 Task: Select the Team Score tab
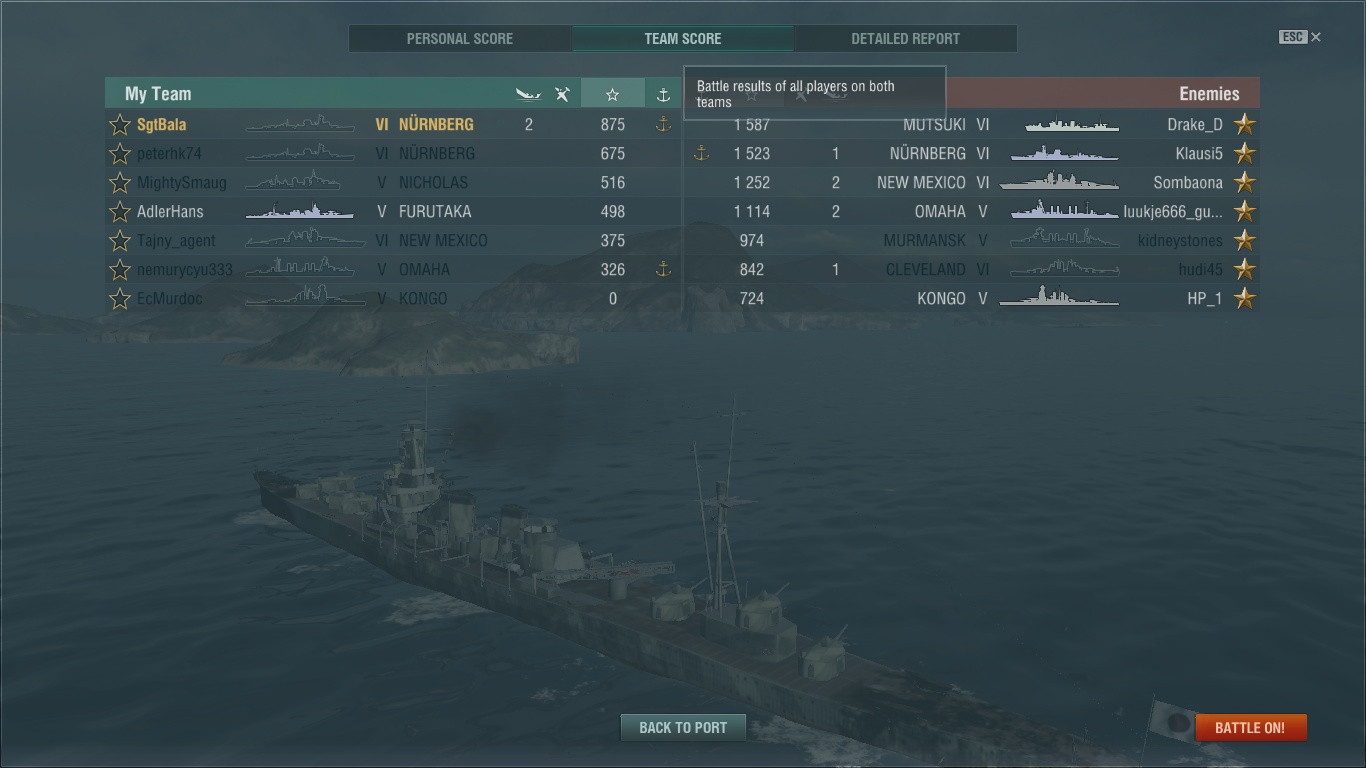click(683, 39)
